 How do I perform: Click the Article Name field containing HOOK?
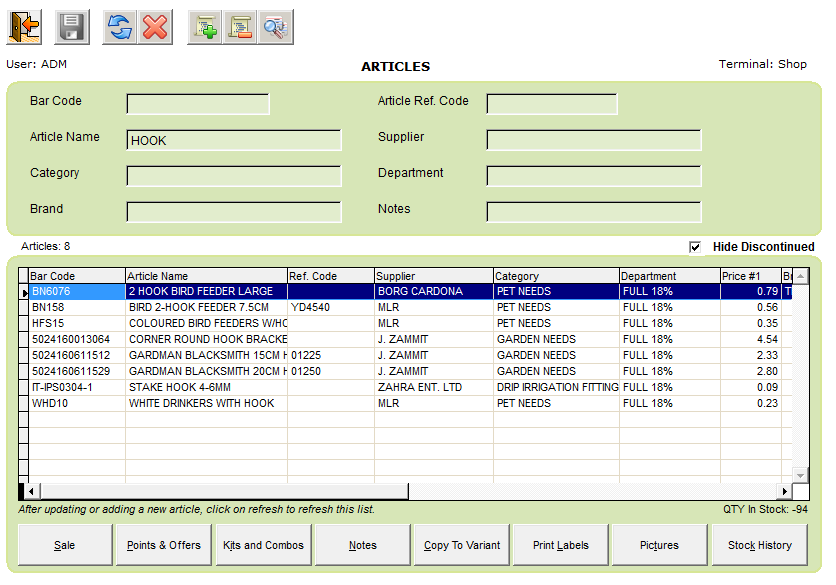[234, 141]
